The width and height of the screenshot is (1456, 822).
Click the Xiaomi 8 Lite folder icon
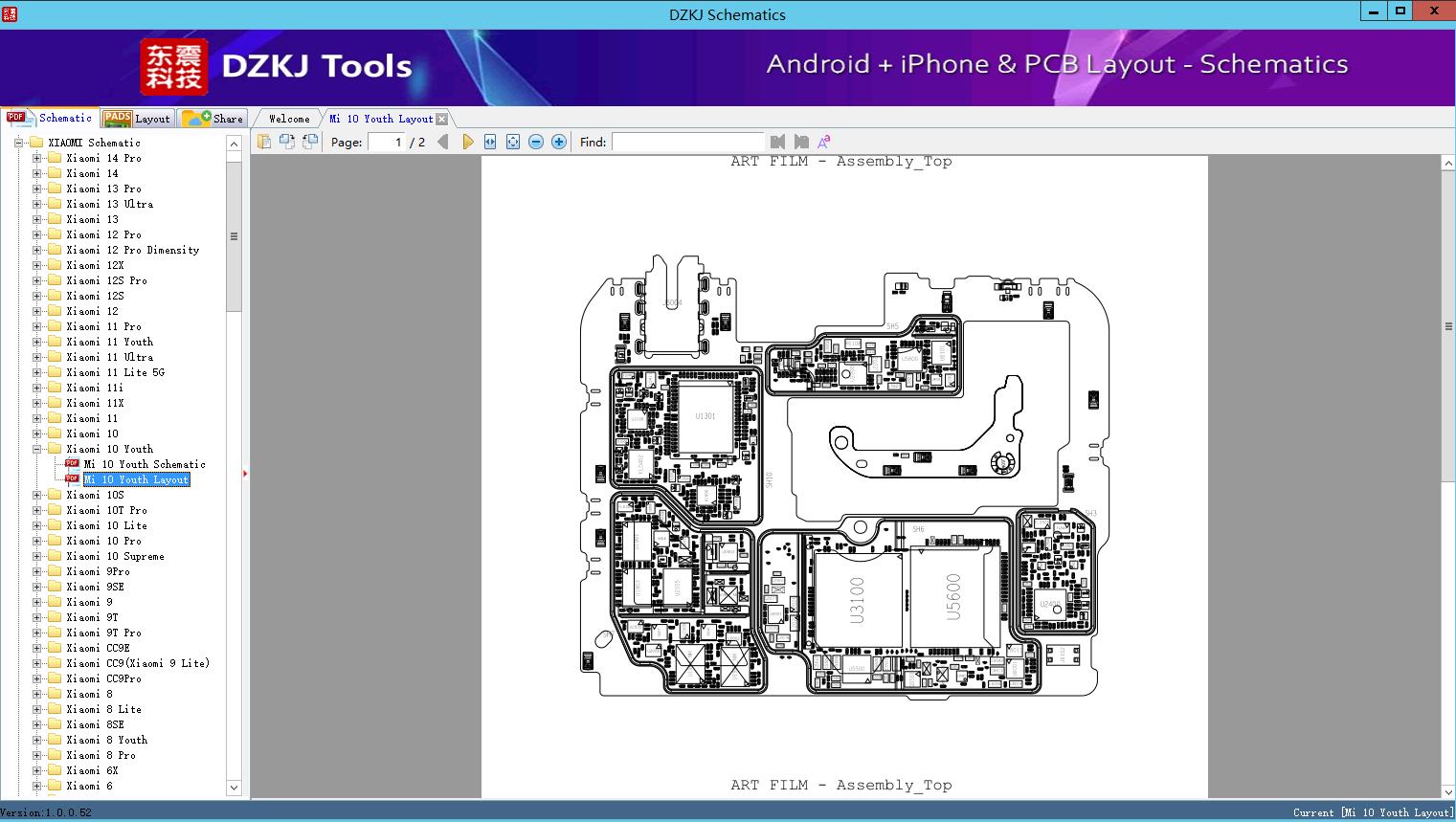55,709
